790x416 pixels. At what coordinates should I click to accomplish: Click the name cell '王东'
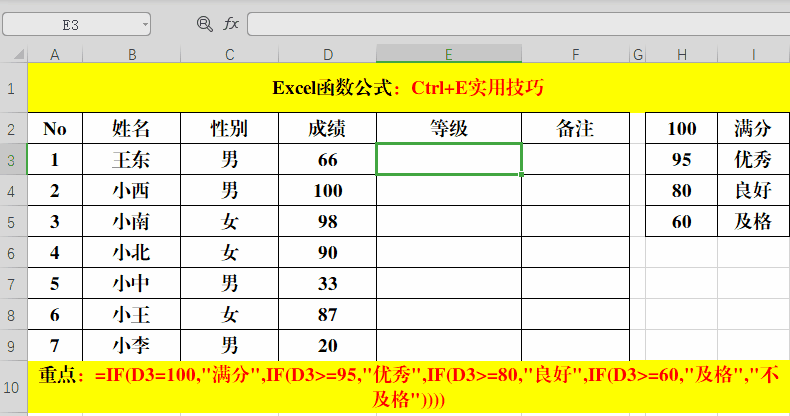click(x=131, y=160)
